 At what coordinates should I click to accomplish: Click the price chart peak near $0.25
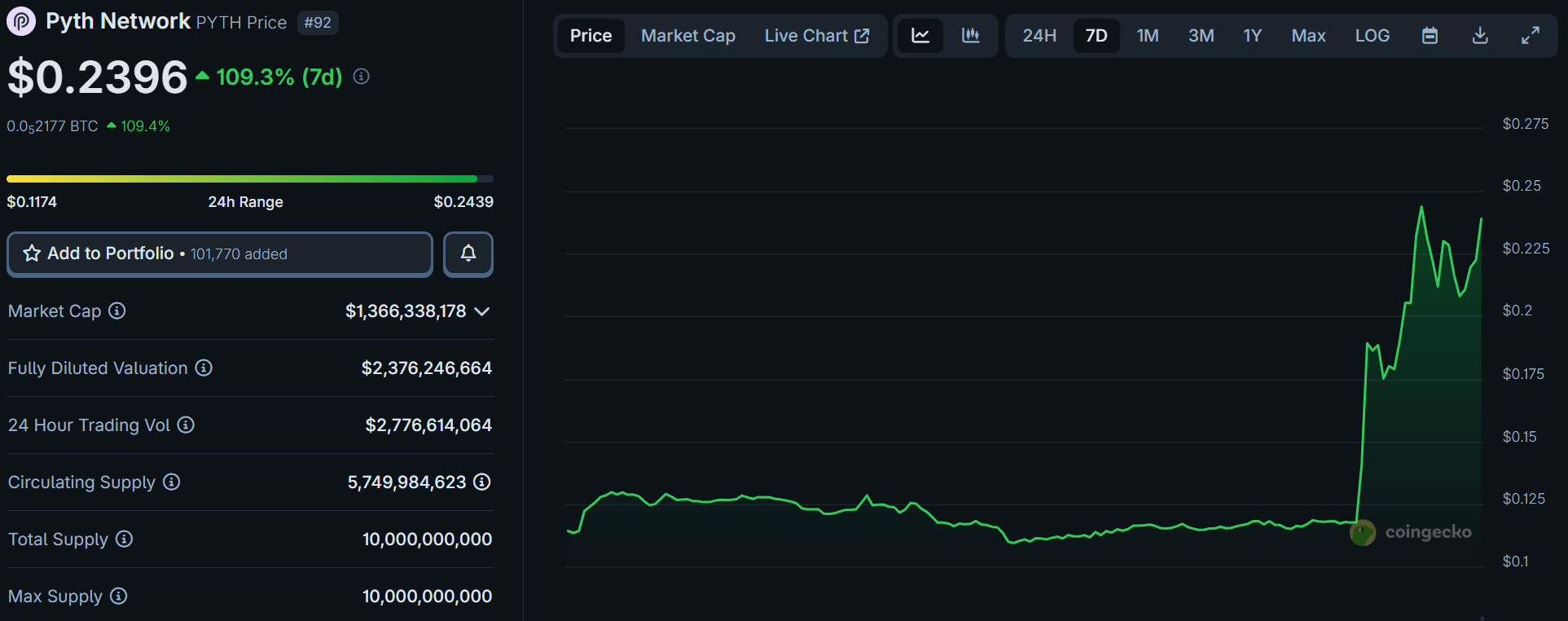tap(1421, 207)
